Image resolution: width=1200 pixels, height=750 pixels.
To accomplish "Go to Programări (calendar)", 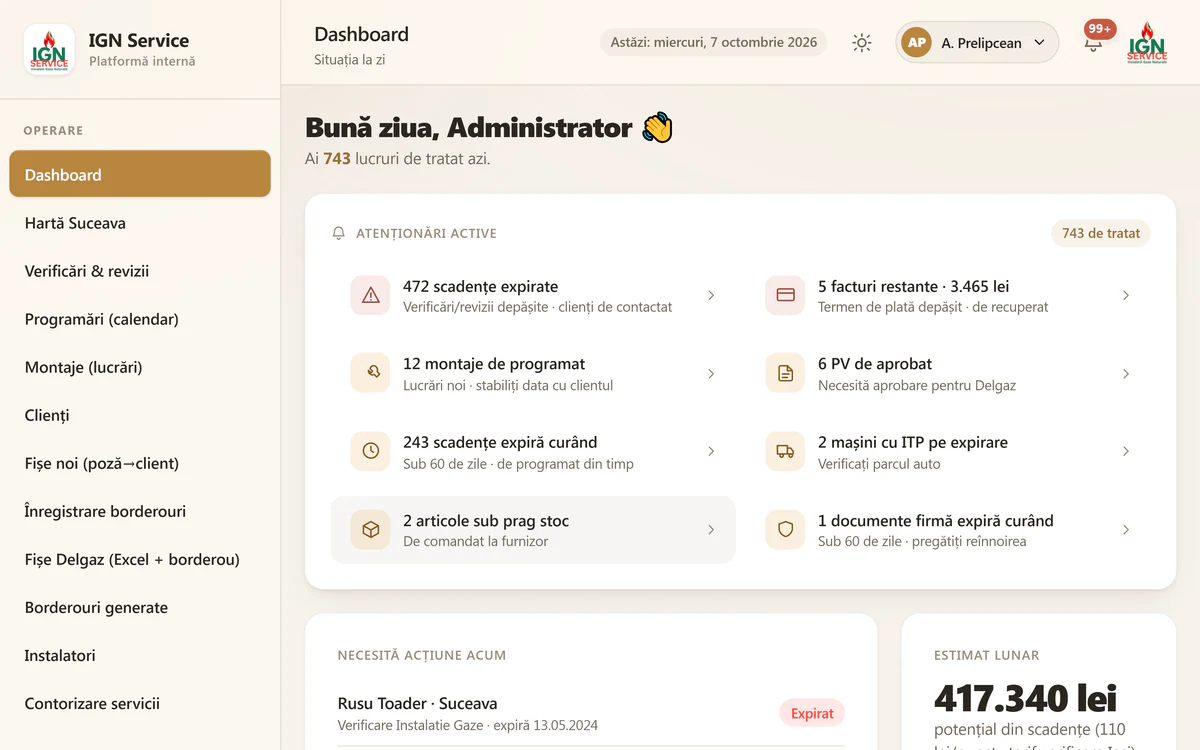I will pos(140,319).
